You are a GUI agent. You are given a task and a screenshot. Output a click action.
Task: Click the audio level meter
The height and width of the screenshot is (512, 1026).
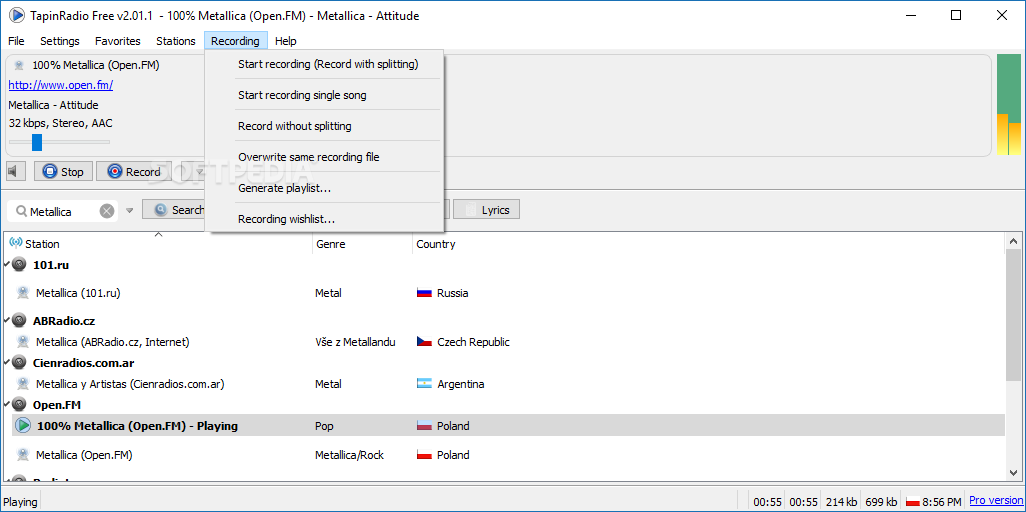click(1008, 105)
